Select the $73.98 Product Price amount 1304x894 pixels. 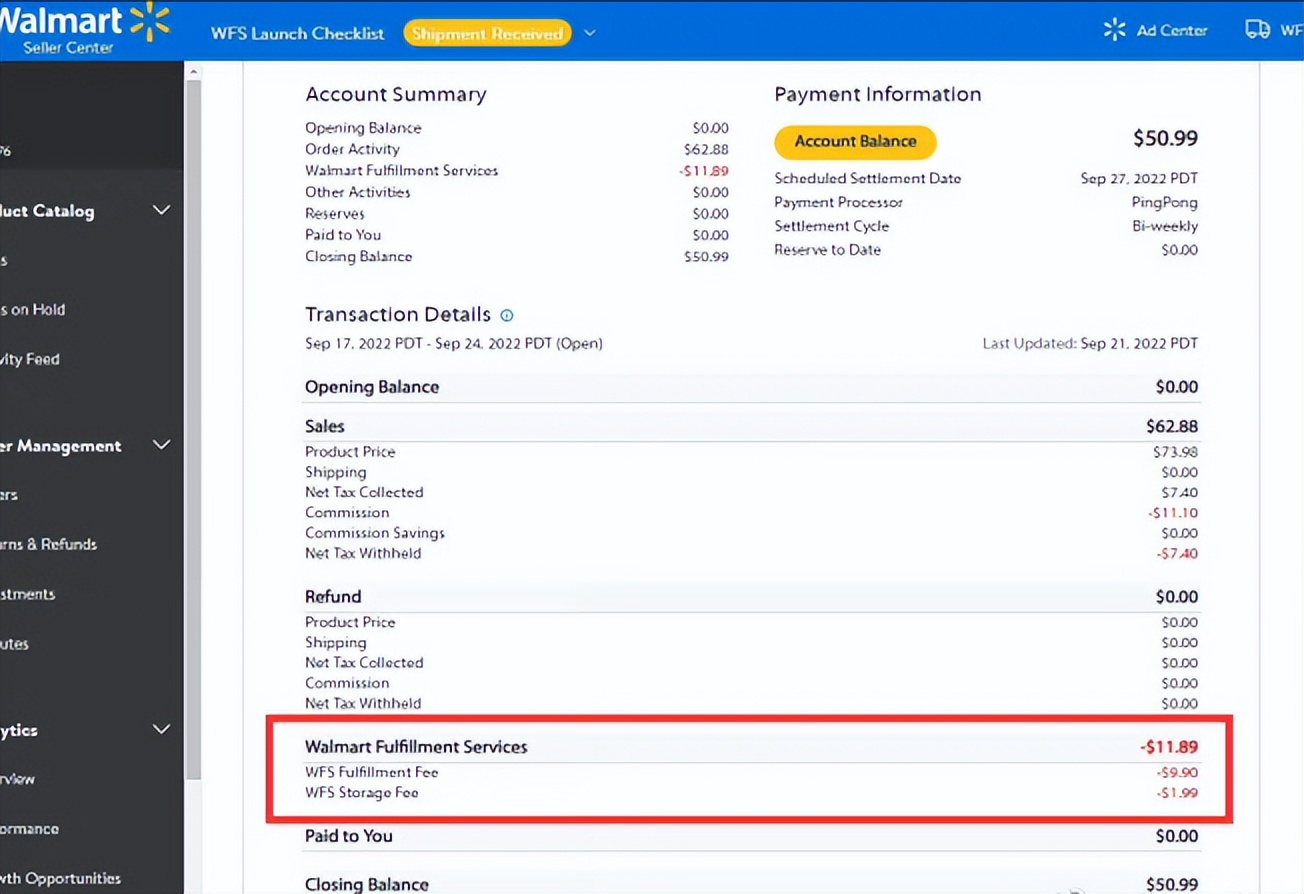[x=1175, y=452]
